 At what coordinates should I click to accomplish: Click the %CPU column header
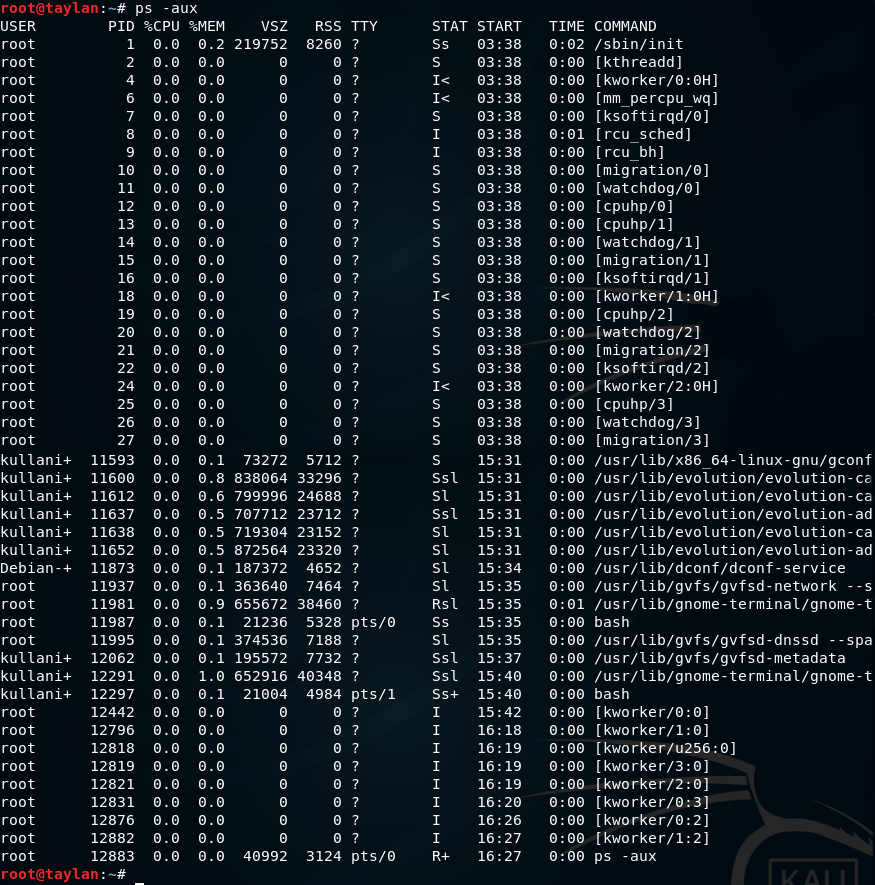[161, 27]
